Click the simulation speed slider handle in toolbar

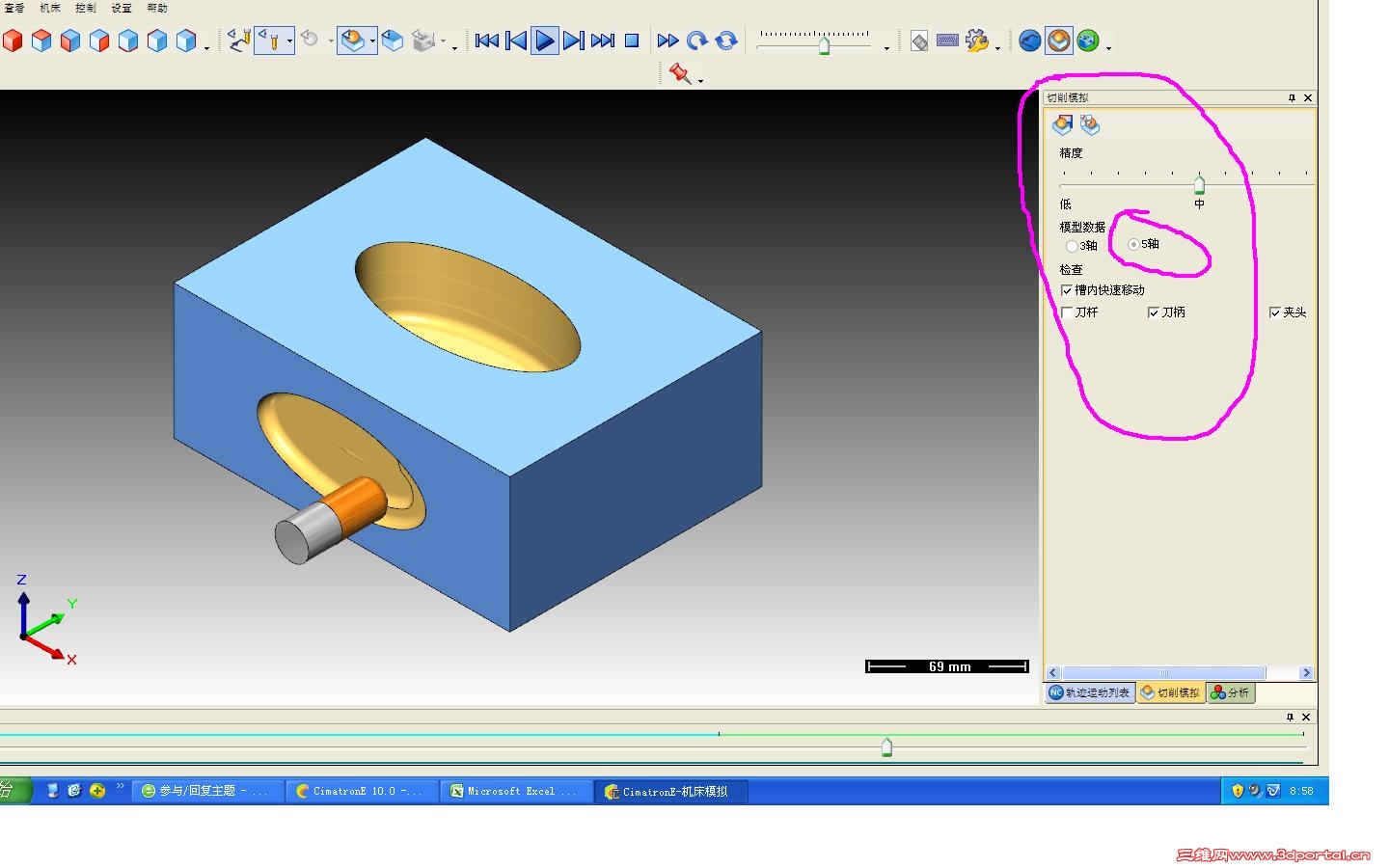click(x=824, y=44)
